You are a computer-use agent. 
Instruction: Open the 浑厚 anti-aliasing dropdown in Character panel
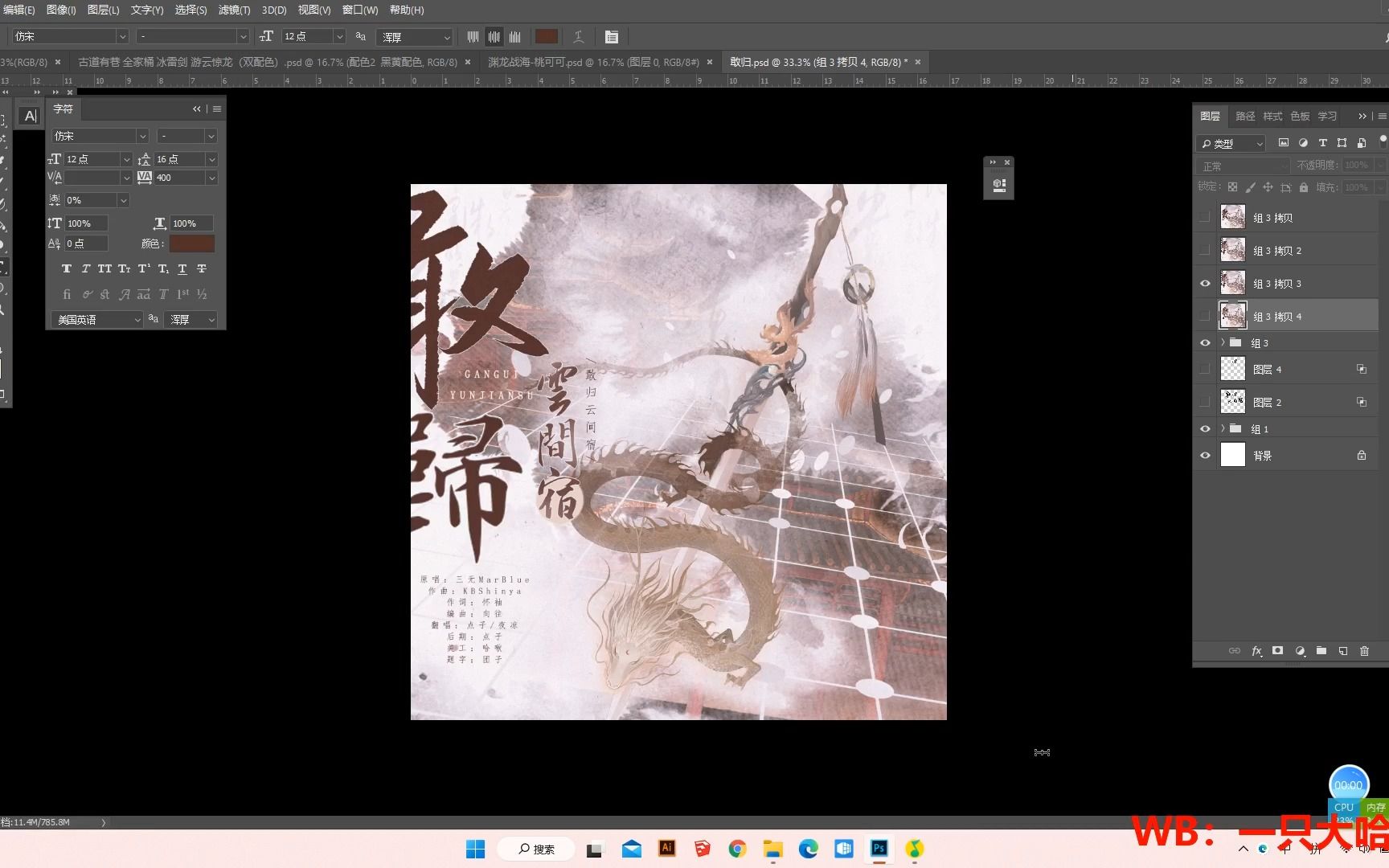[191, 320]
